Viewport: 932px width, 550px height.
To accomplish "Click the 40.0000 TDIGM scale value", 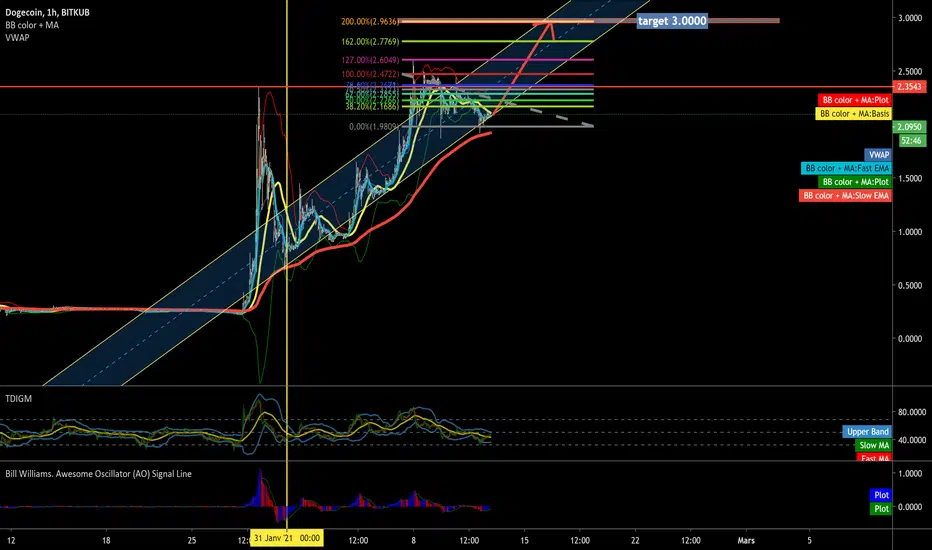I will coord(912,440).
